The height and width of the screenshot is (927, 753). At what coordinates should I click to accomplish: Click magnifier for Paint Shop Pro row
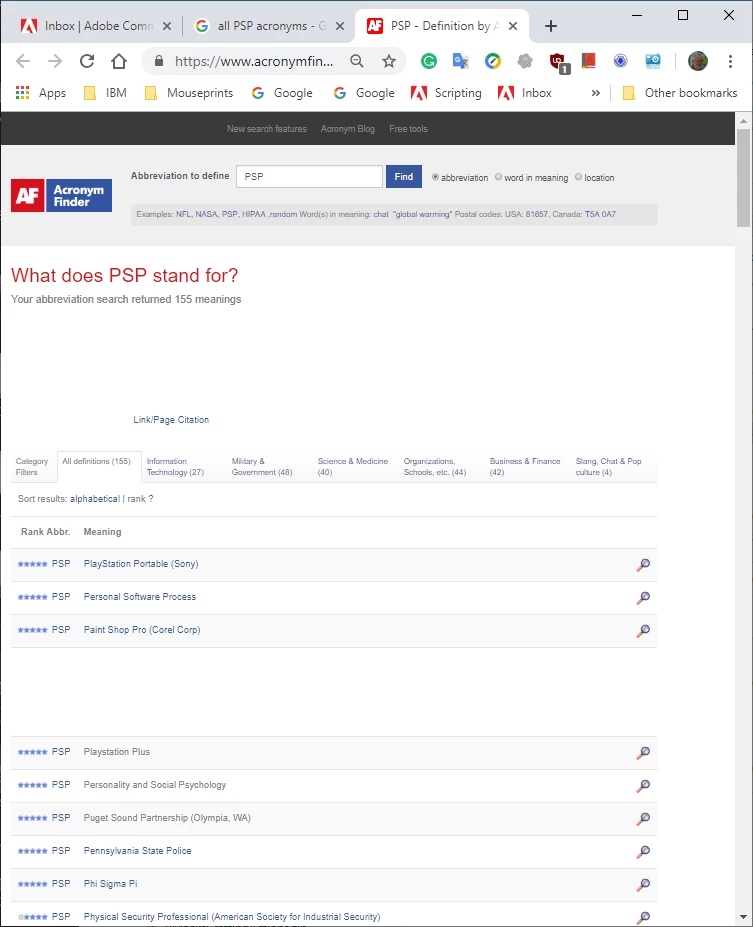click(643, 631)
